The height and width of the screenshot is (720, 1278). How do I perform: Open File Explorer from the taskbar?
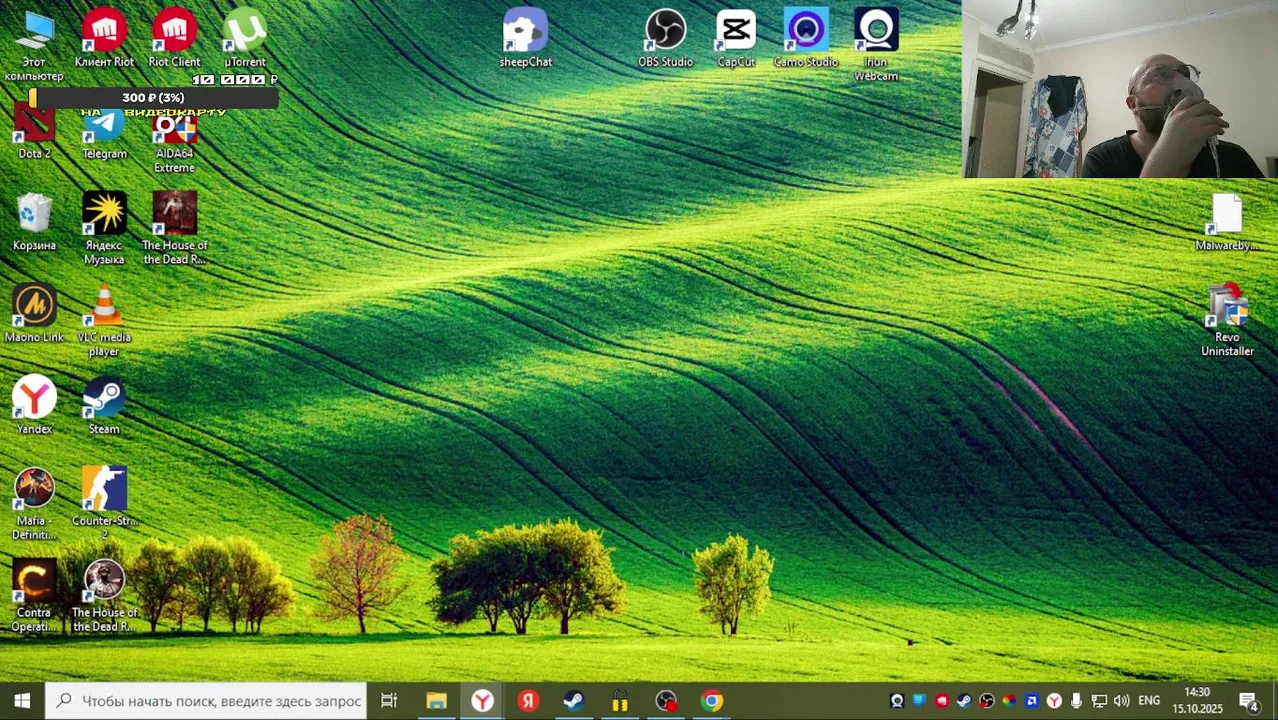(436, 701)
